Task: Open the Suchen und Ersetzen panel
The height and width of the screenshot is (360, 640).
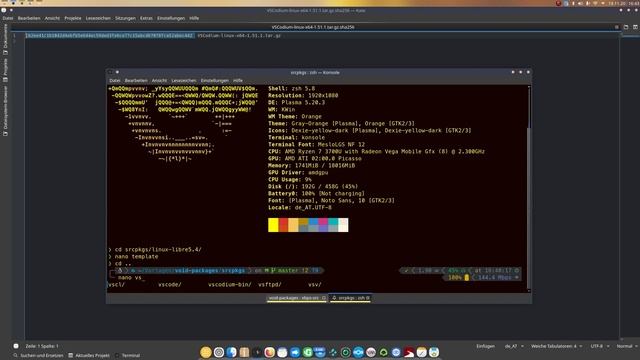Action: point(38,356)
